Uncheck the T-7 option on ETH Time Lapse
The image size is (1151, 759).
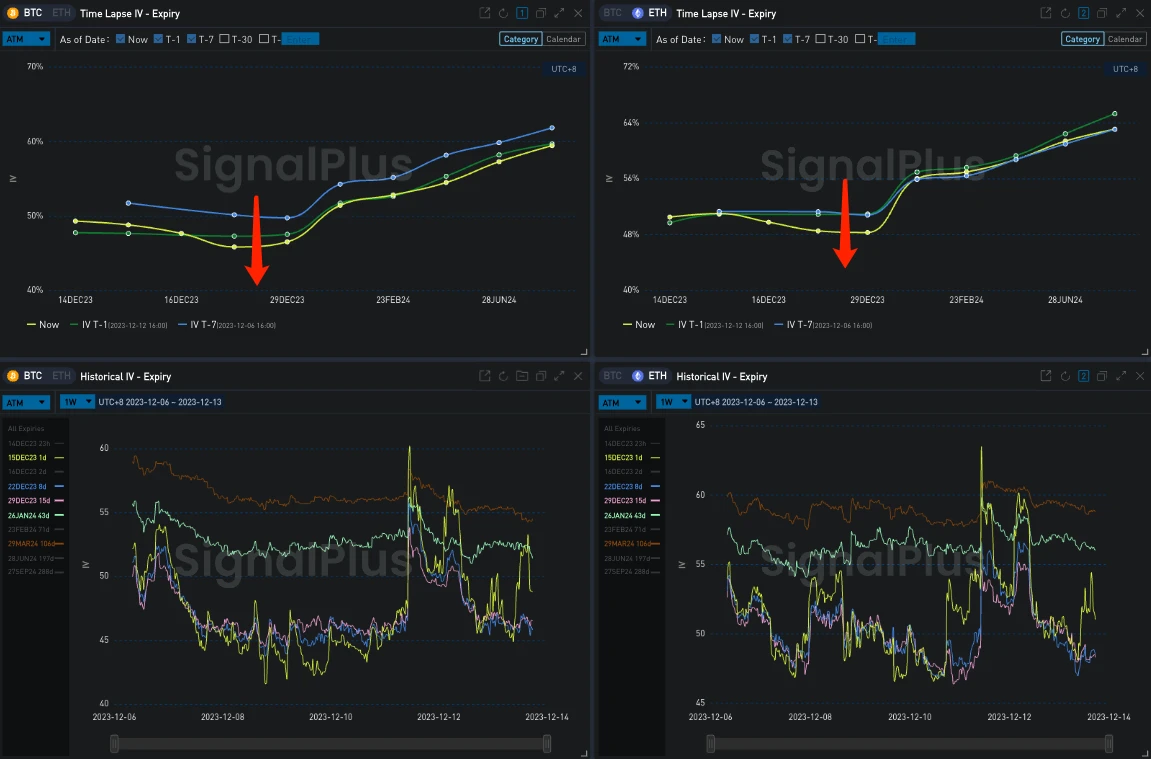coord(787,38)
